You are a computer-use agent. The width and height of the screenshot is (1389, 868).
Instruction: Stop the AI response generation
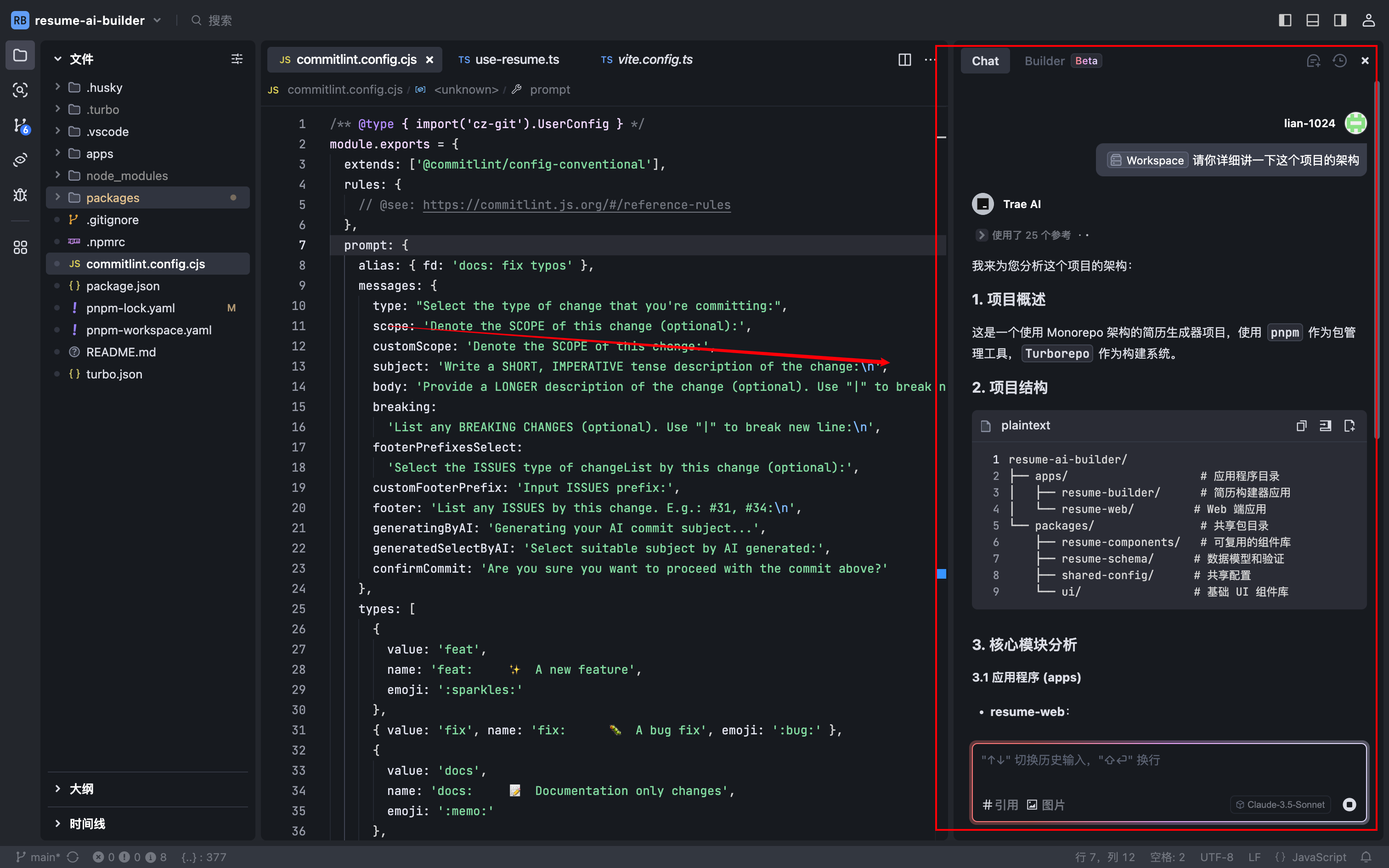(x=1349, y=804)
